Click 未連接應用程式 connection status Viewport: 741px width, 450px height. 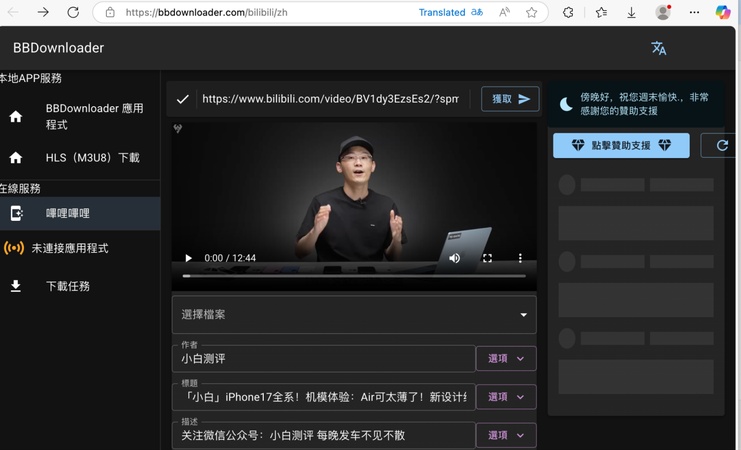(x=70, y=248)
